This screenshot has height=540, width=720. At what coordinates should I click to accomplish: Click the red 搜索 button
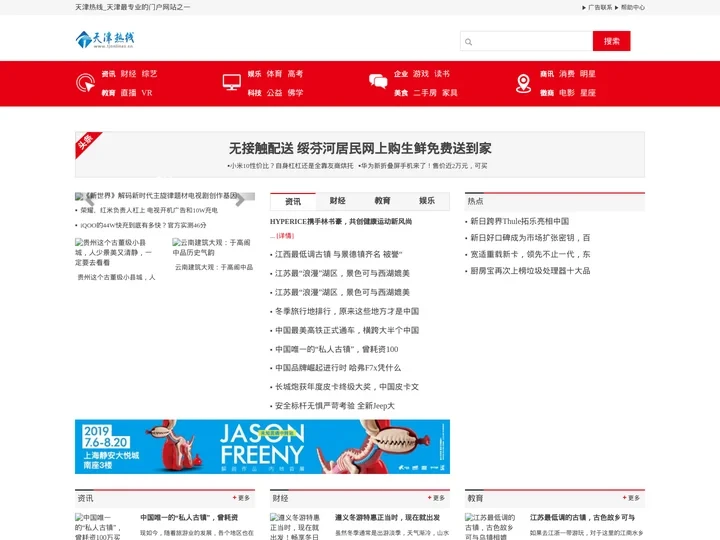click(611, 41)
